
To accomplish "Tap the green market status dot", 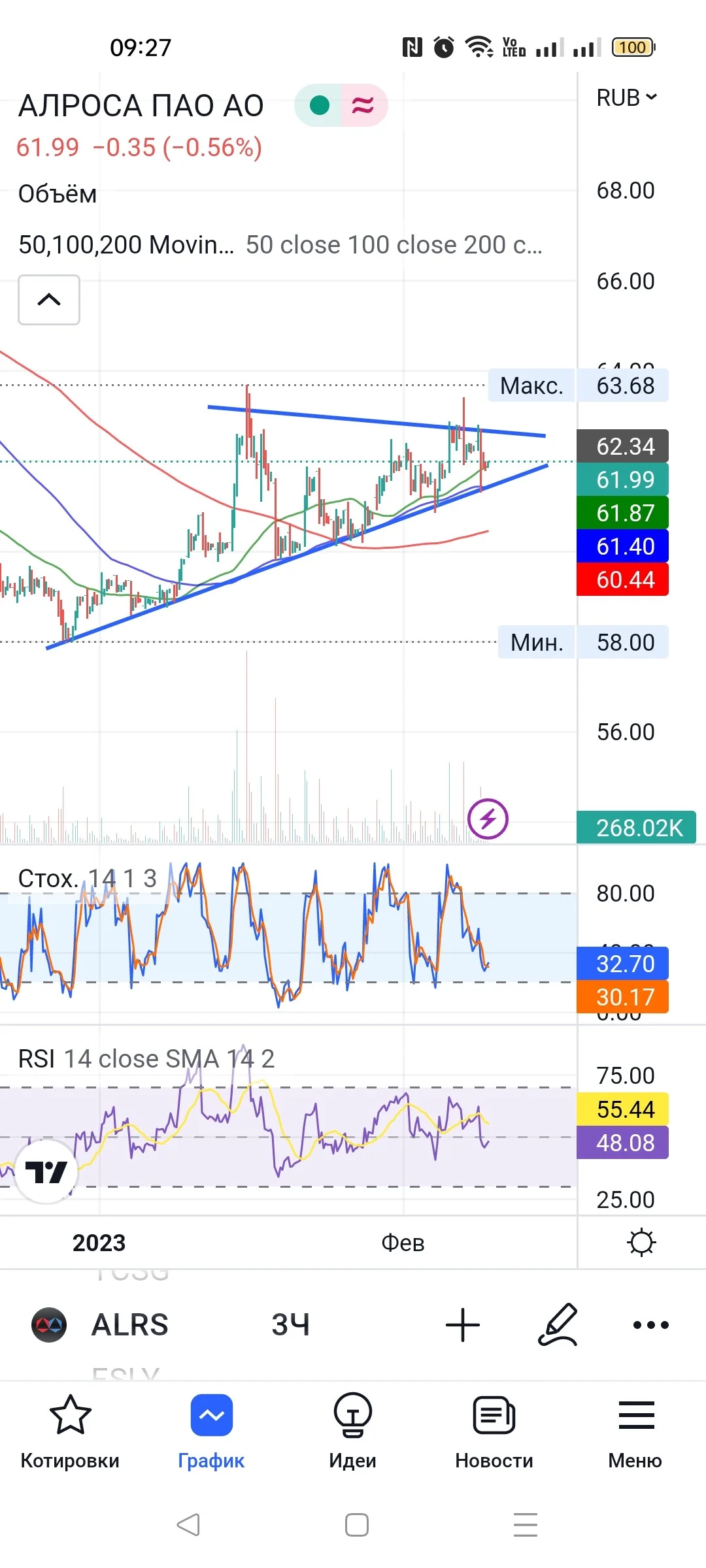I will click(x=319, y=105).
